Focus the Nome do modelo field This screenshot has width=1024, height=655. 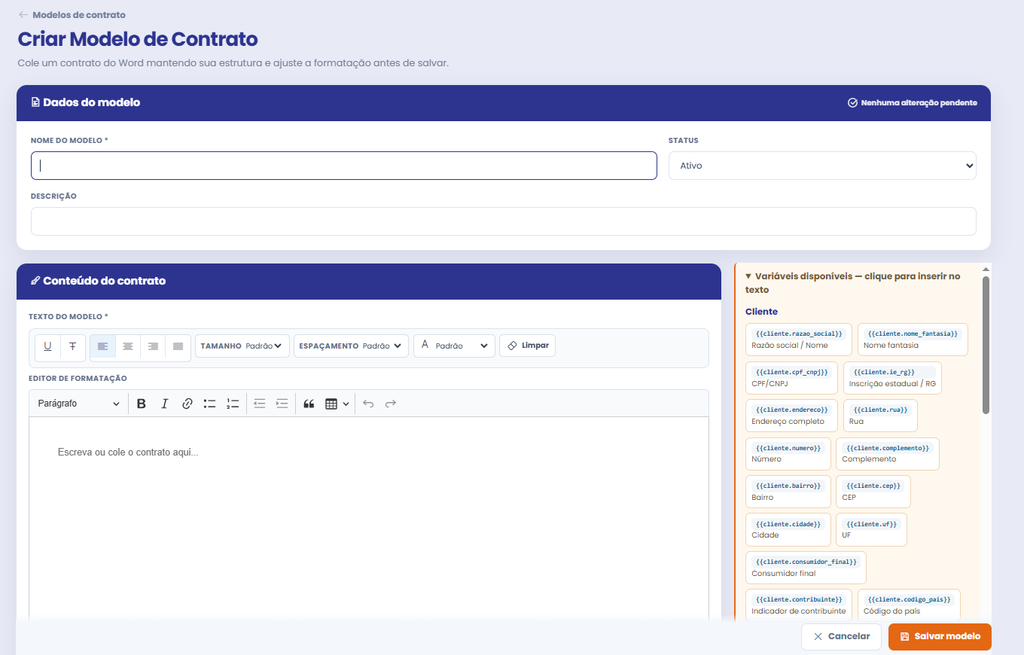coord(344,166)
